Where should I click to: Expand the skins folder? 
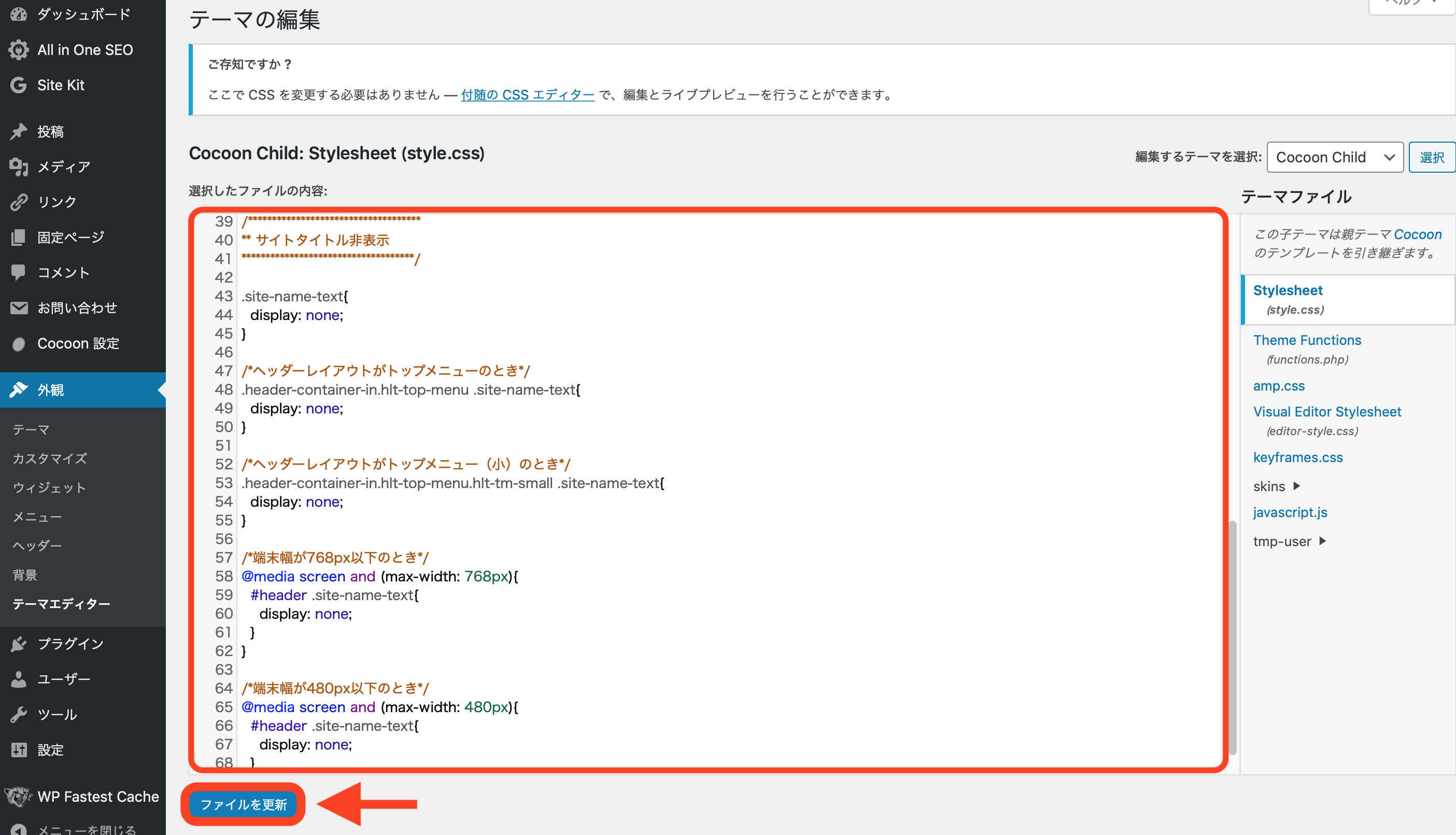pyautogui.click(x=1276, y=486)
